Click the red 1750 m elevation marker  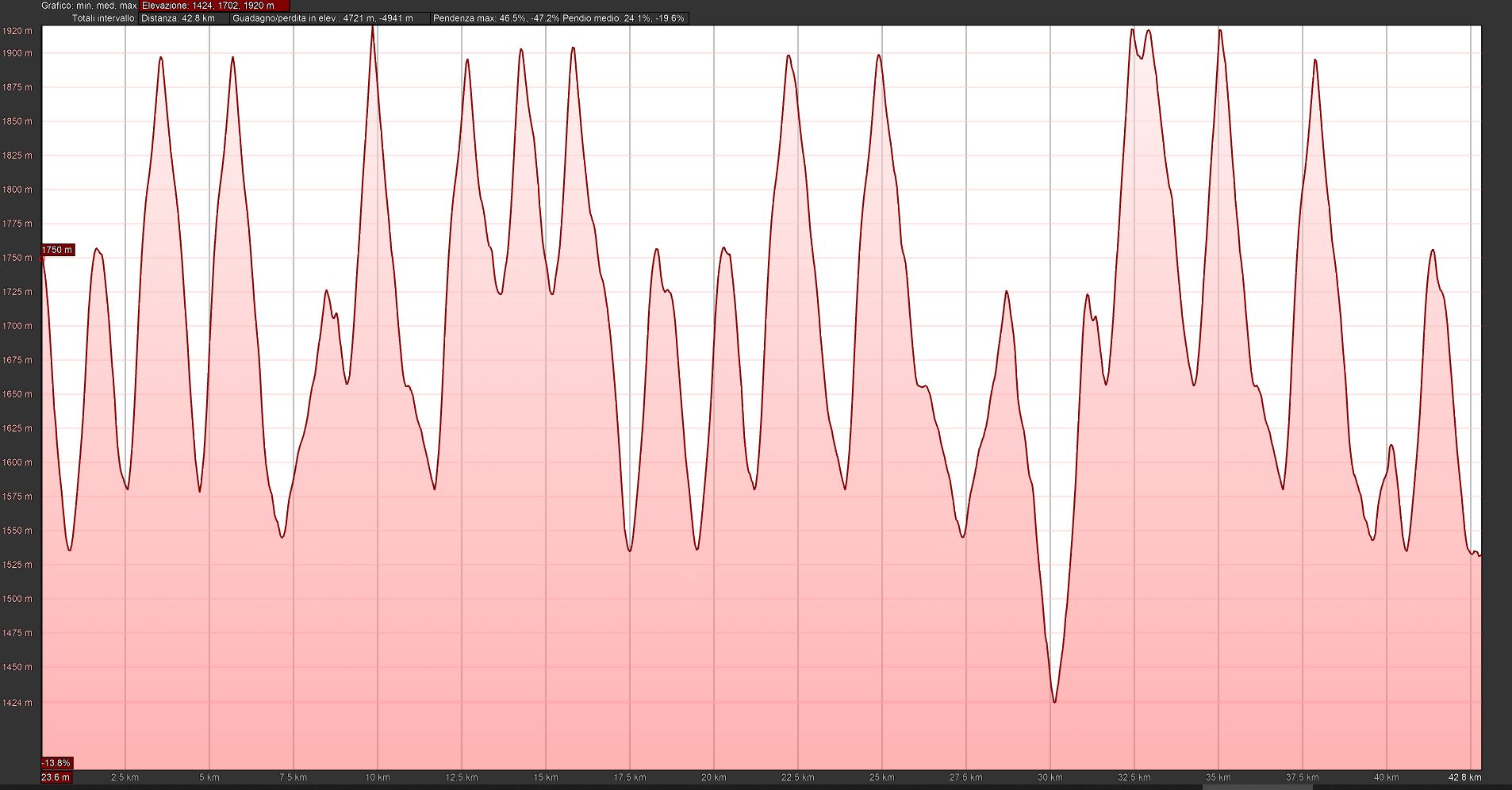point(57,250)
